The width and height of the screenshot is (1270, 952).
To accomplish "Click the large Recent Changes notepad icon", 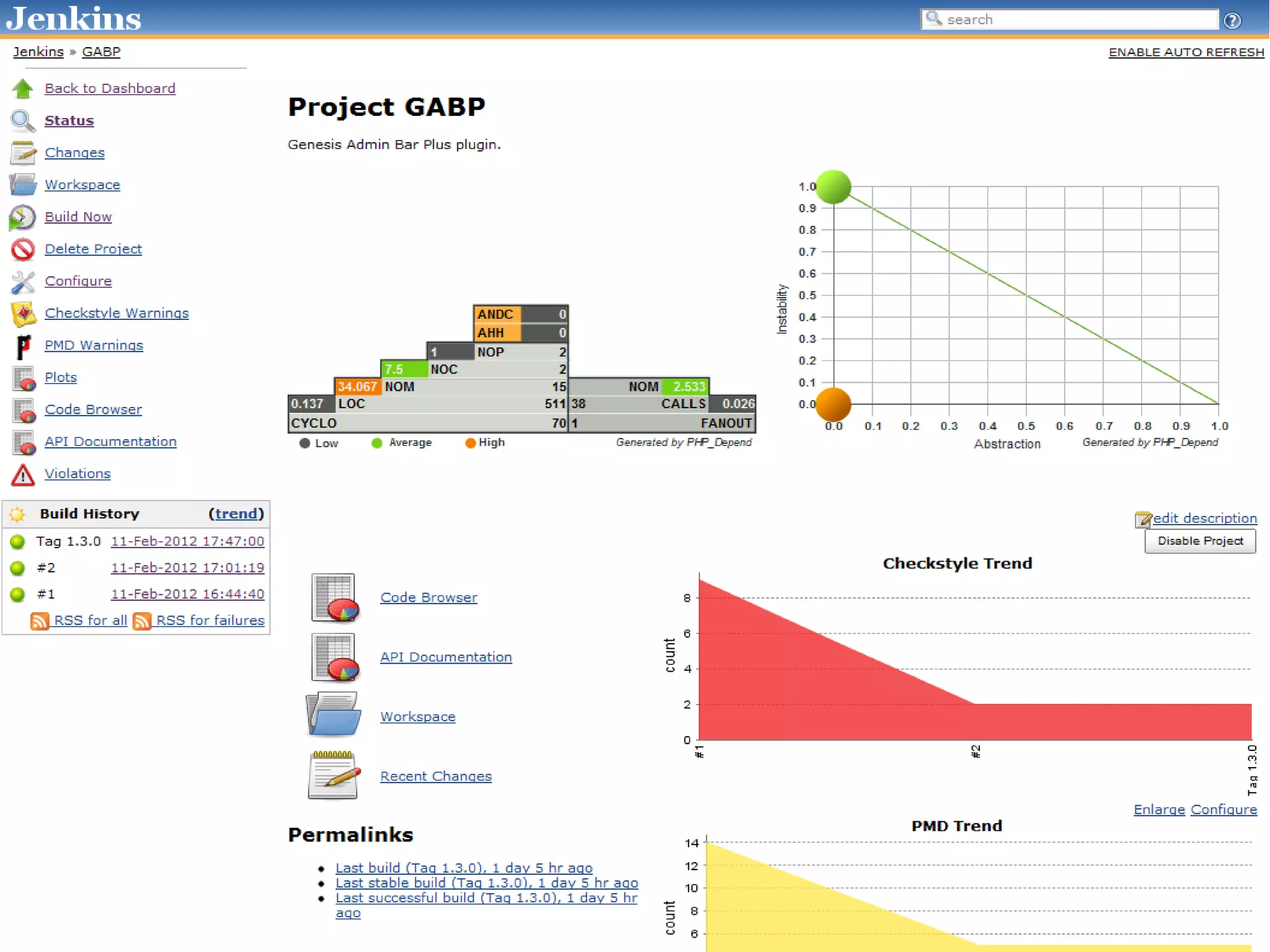I will (x=334, y=775).
